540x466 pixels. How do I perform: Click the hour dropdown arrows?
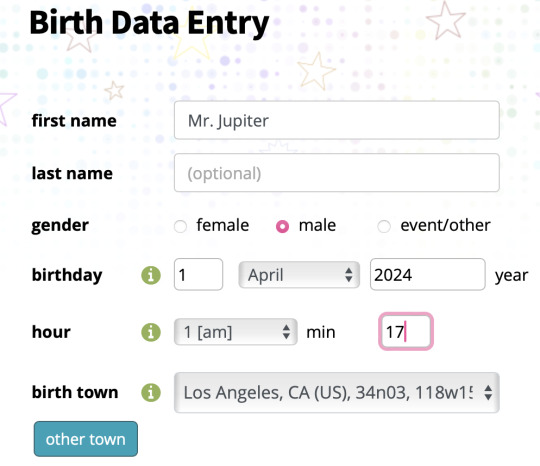(x=286, y=332)
